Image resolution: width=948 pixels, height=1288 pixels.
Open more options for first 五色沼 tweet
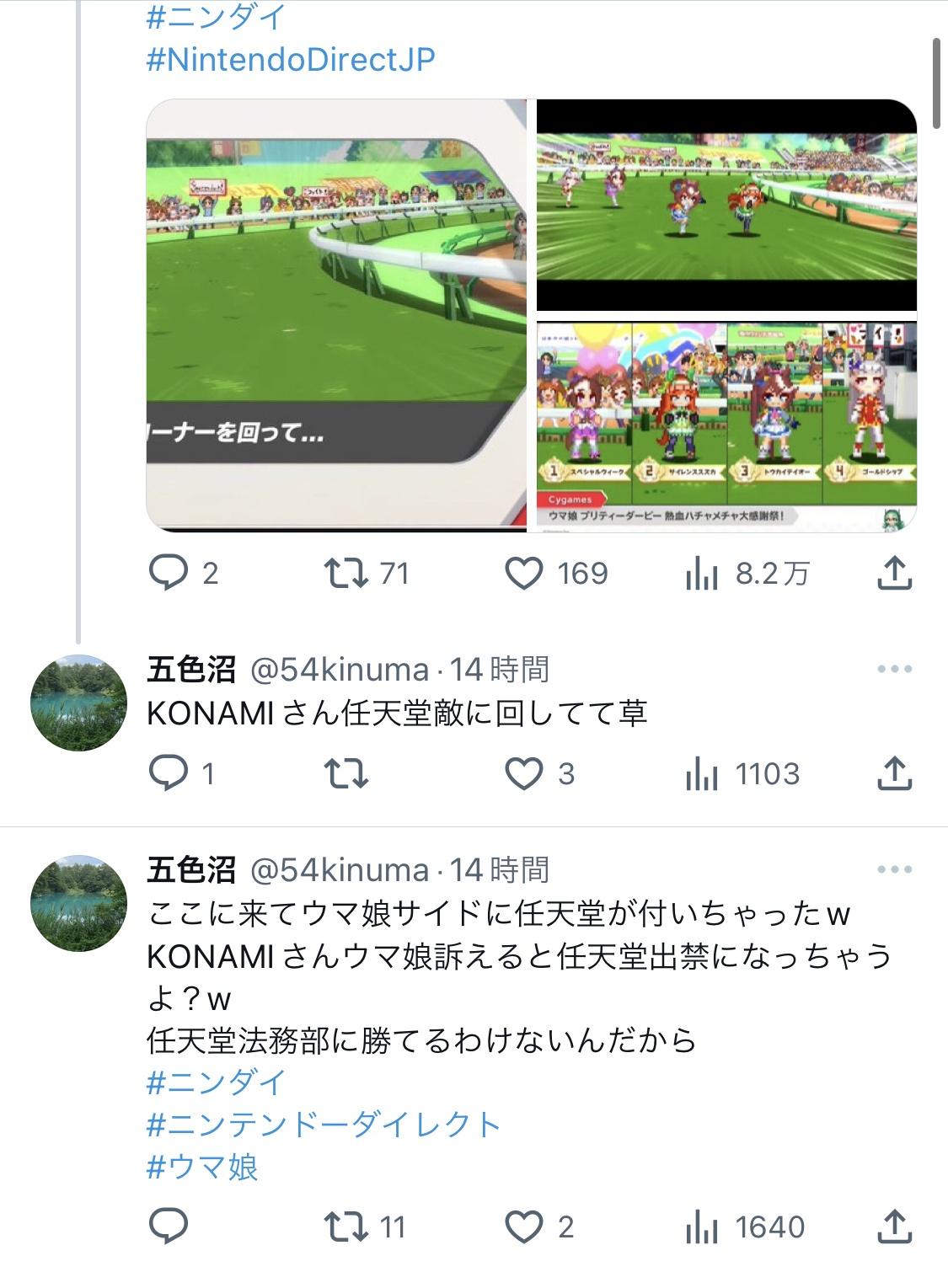[x=895, y=669]
